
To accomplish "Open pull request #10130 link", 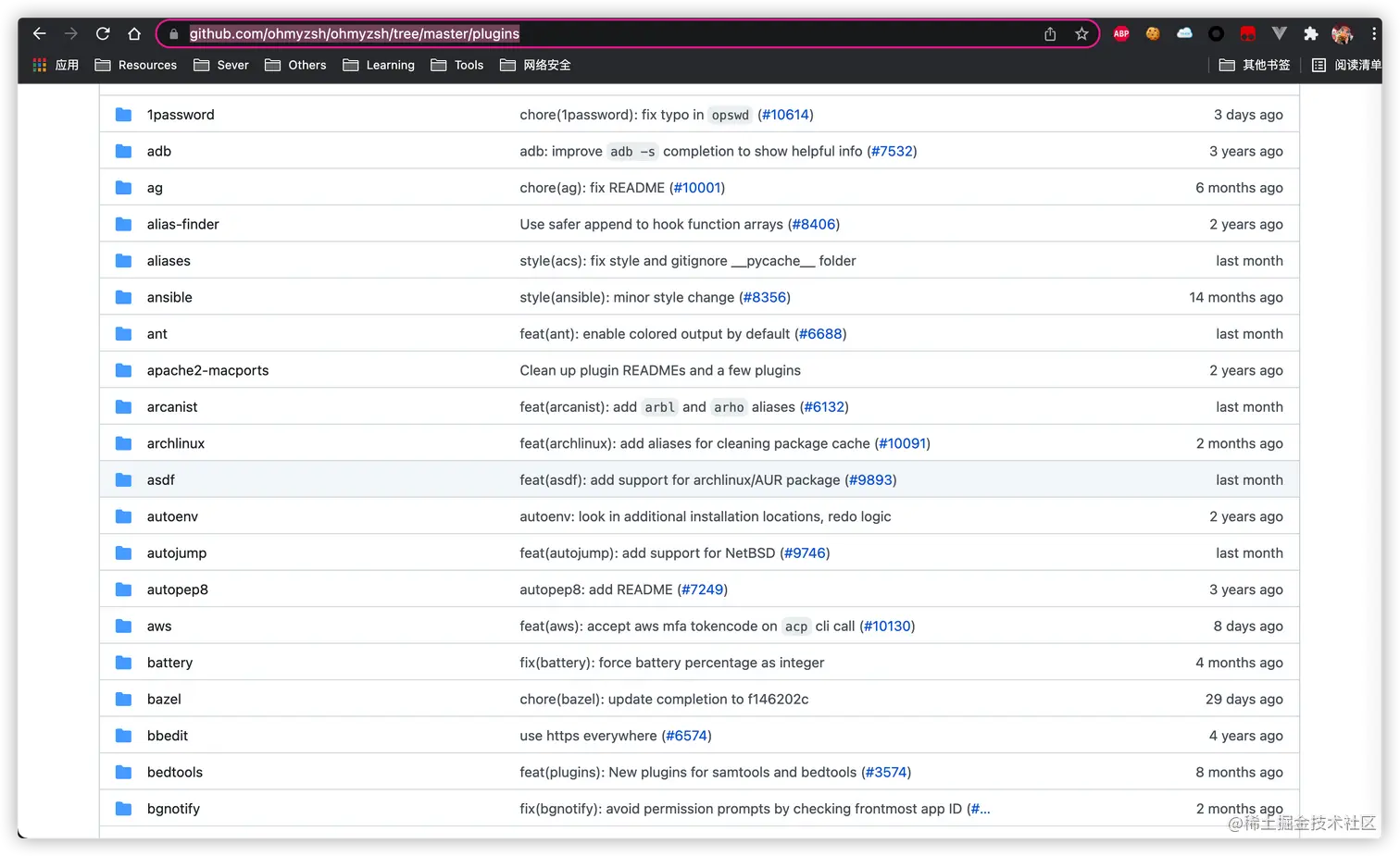I will pos(887,626).
